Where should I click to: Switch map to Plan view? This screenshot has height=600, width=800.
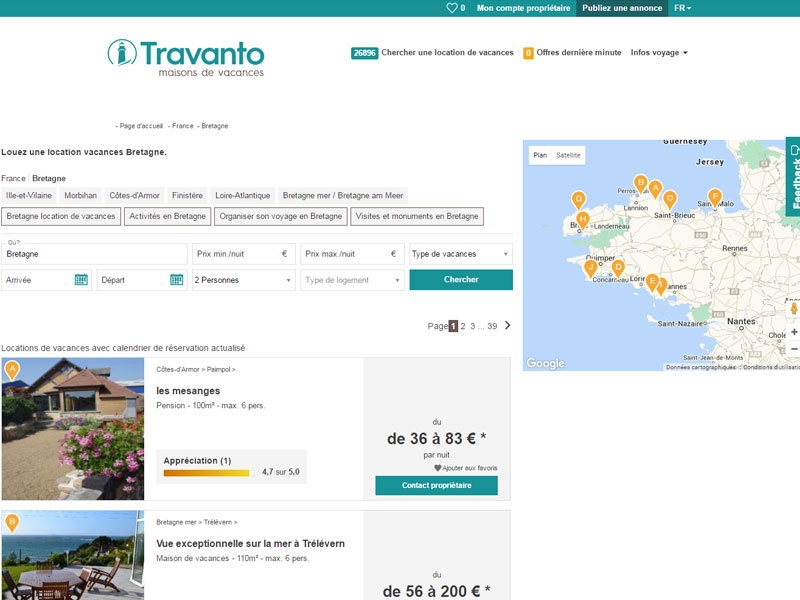tap(540, 155)
